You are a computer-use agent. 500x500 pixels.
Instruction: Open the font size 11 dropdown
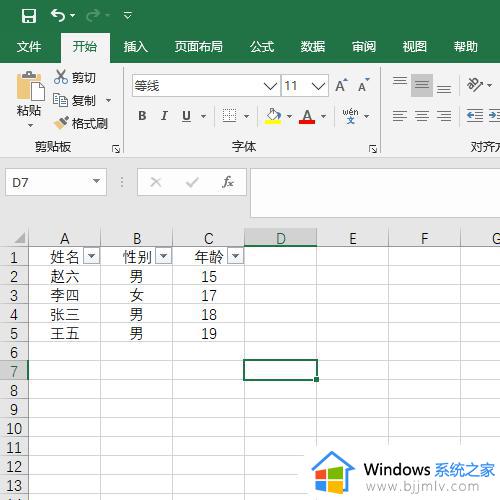(x=318, y=86)
